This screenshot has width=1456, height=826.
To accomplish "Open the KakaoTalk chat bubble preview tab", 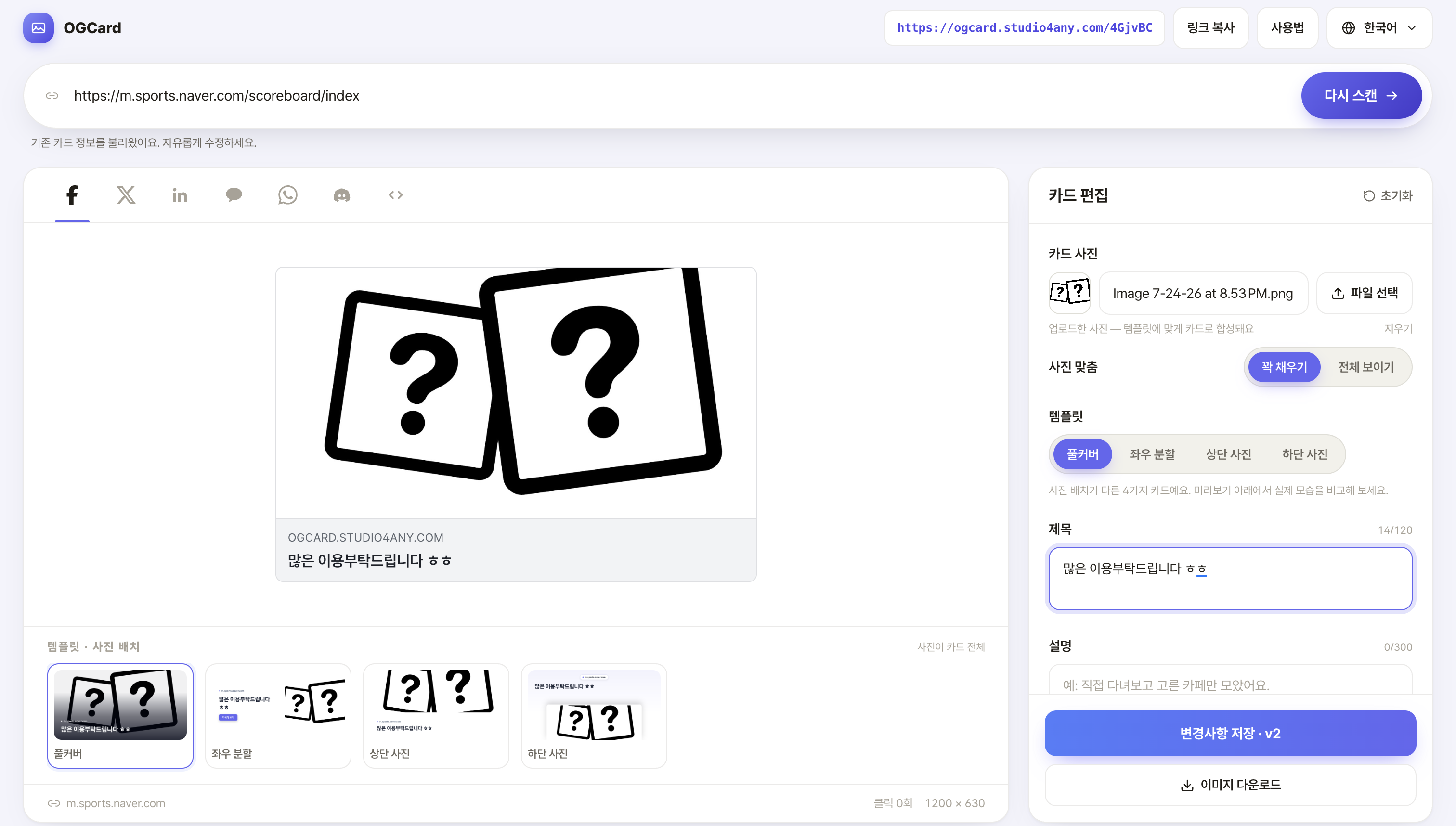I will (234, 195).
